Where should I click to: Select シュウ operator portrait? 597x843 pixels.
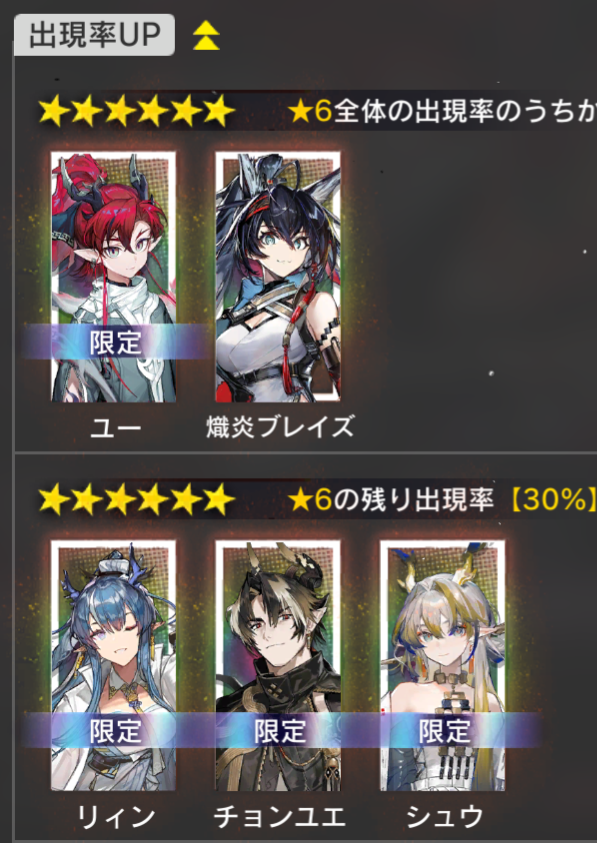[x=443, y=666]
